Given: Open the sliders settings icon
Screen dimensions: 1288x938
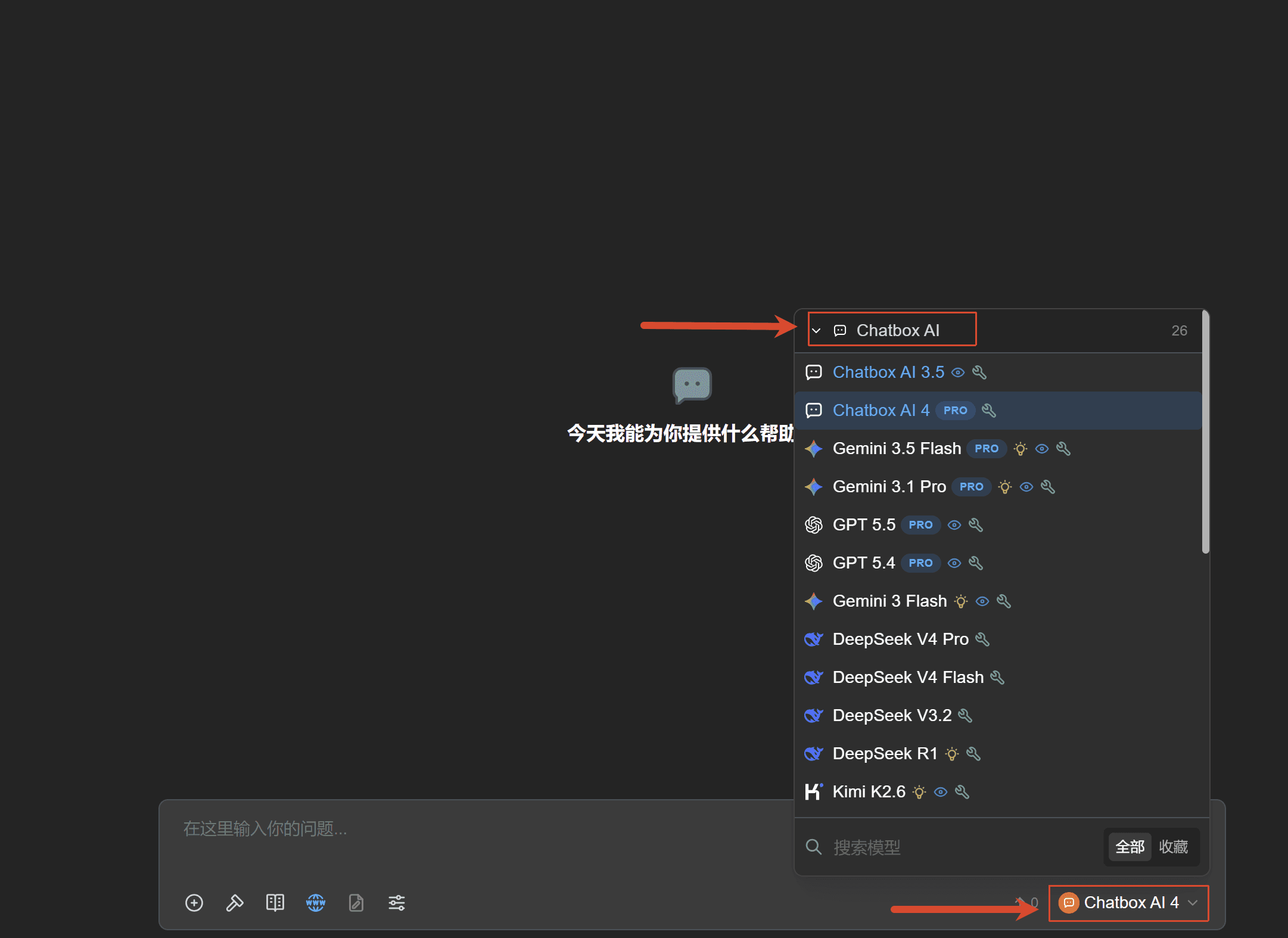Looking at the screenshot, I should (x=397, y=903).
